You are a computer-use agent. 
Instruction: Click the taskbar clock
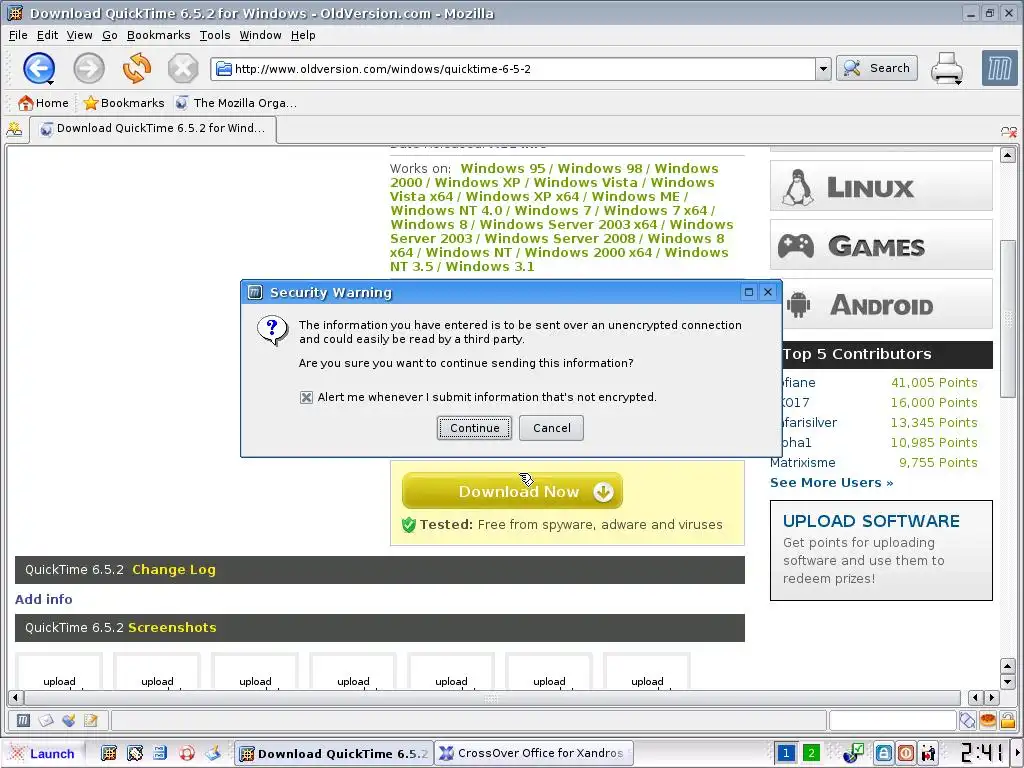coord(982,754)
